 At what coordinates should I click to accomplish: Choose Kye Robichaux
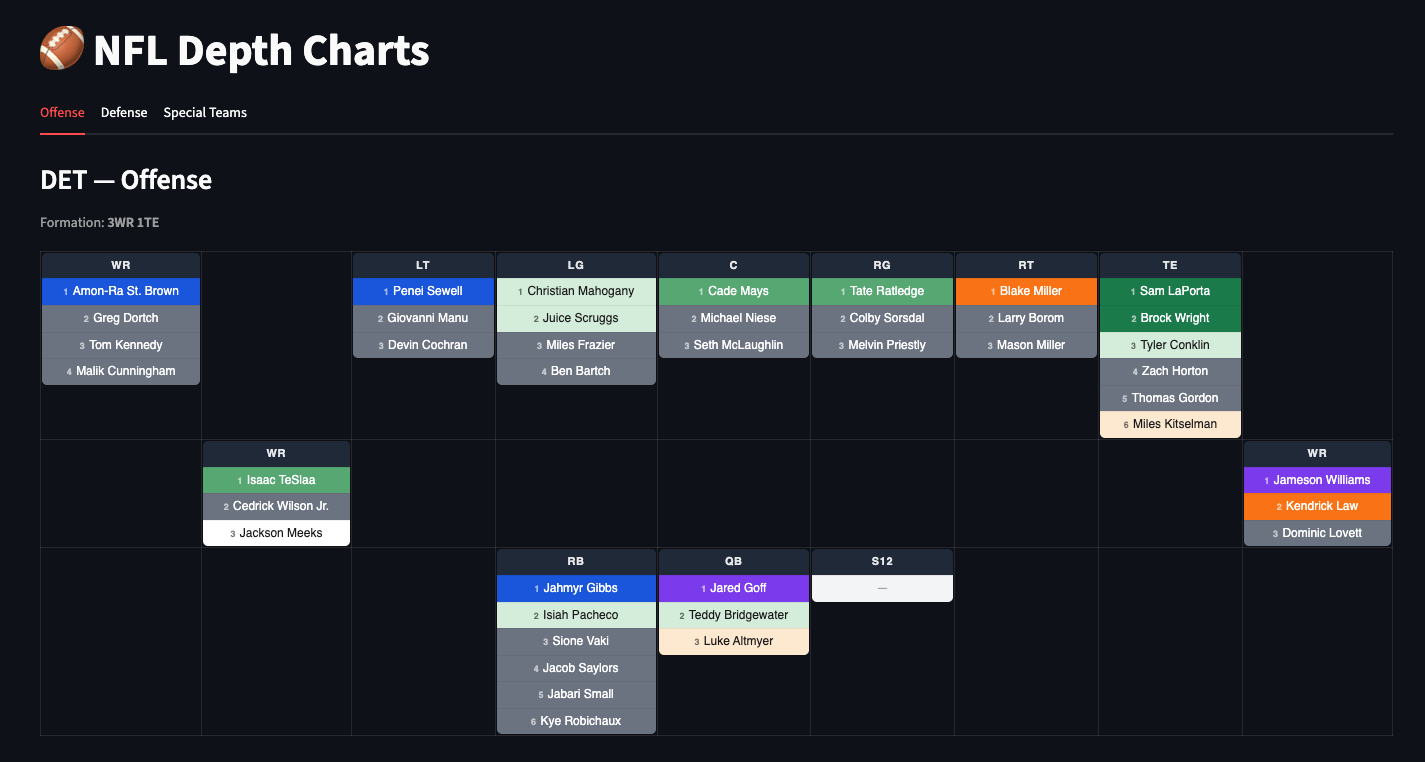pyautogui.click(x=576, y=721)
